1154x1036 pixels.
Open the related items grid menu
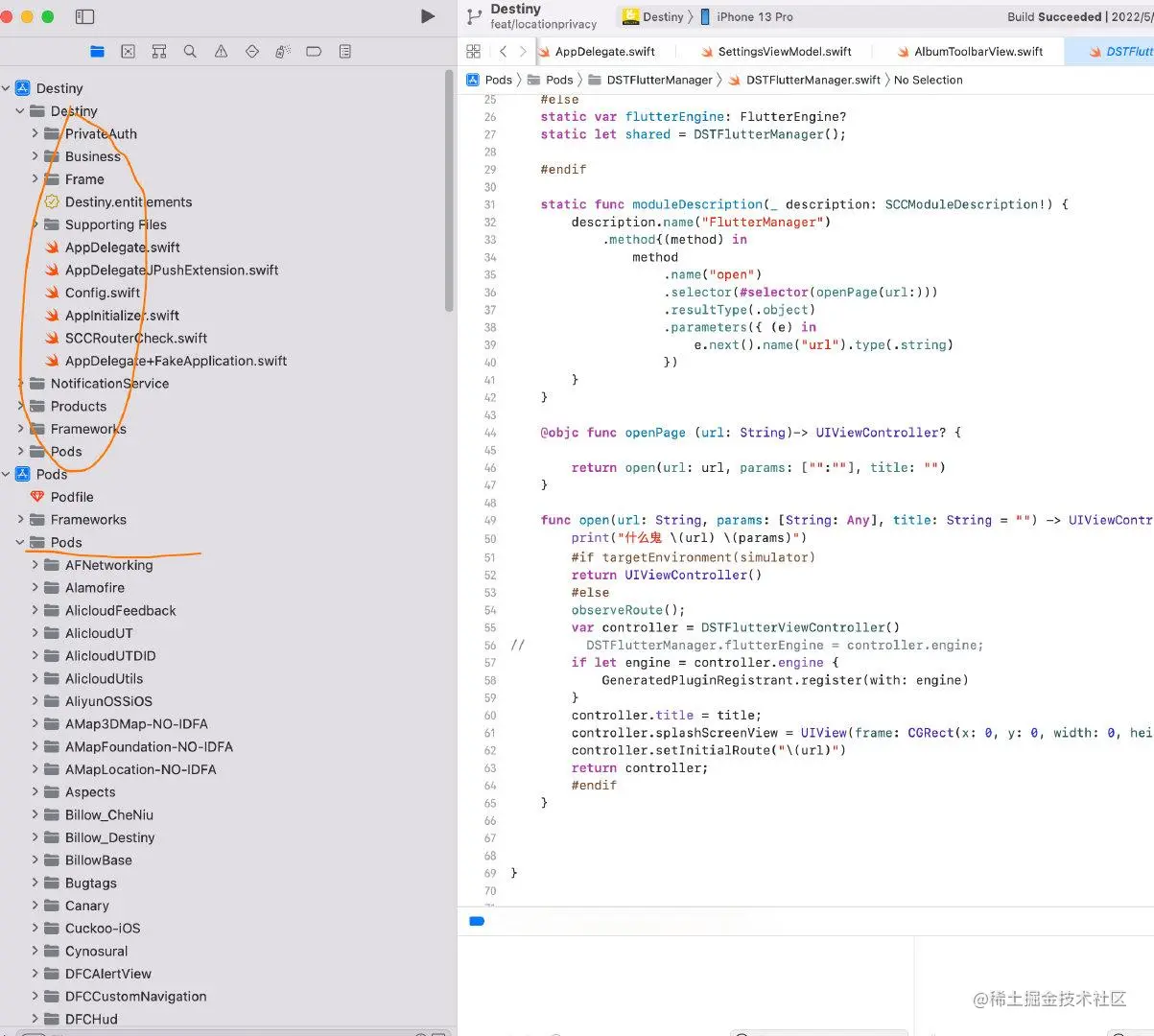pyautogui.click(x=473, y=52)
